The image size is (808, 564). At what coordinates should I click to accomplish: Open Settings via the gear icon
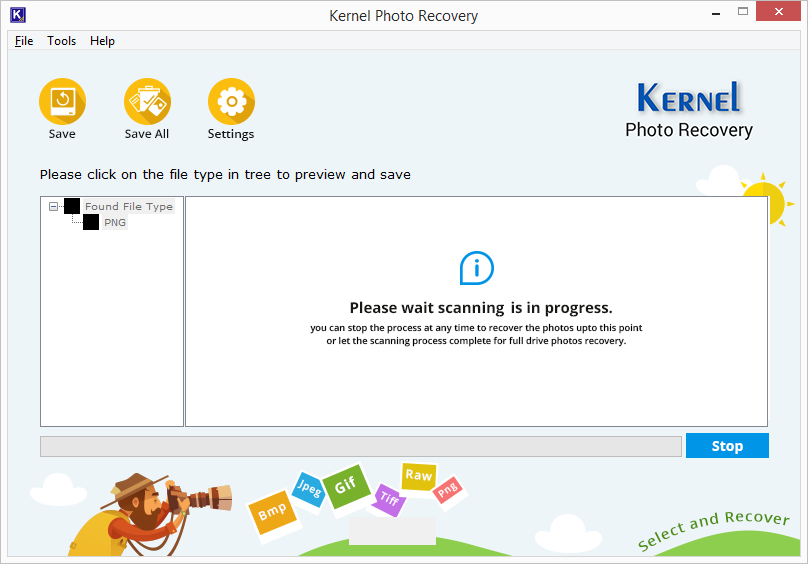[231, 102]
